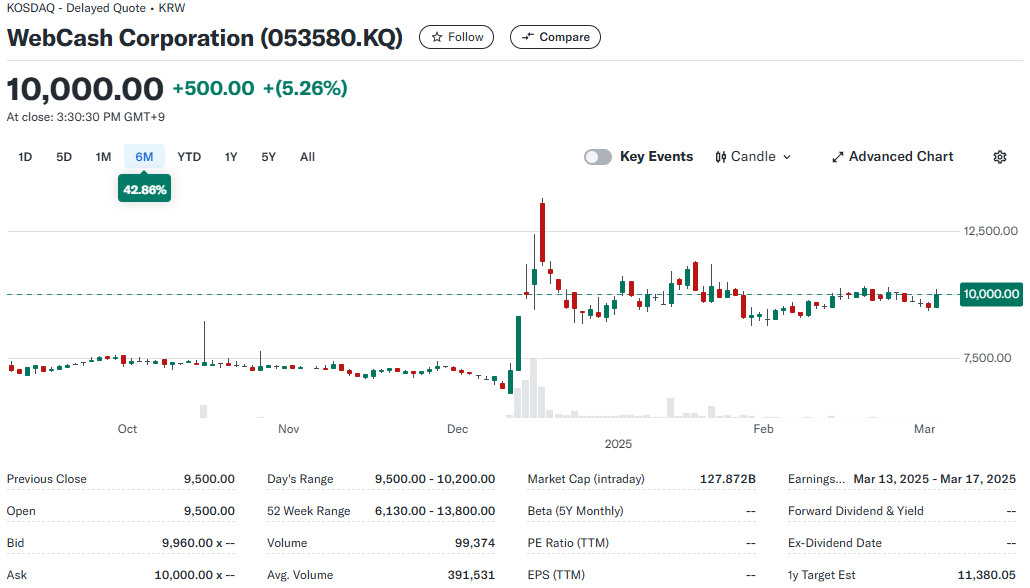
Task: Click the +(5.26%) percent change figure
Action: pos(305,88)
